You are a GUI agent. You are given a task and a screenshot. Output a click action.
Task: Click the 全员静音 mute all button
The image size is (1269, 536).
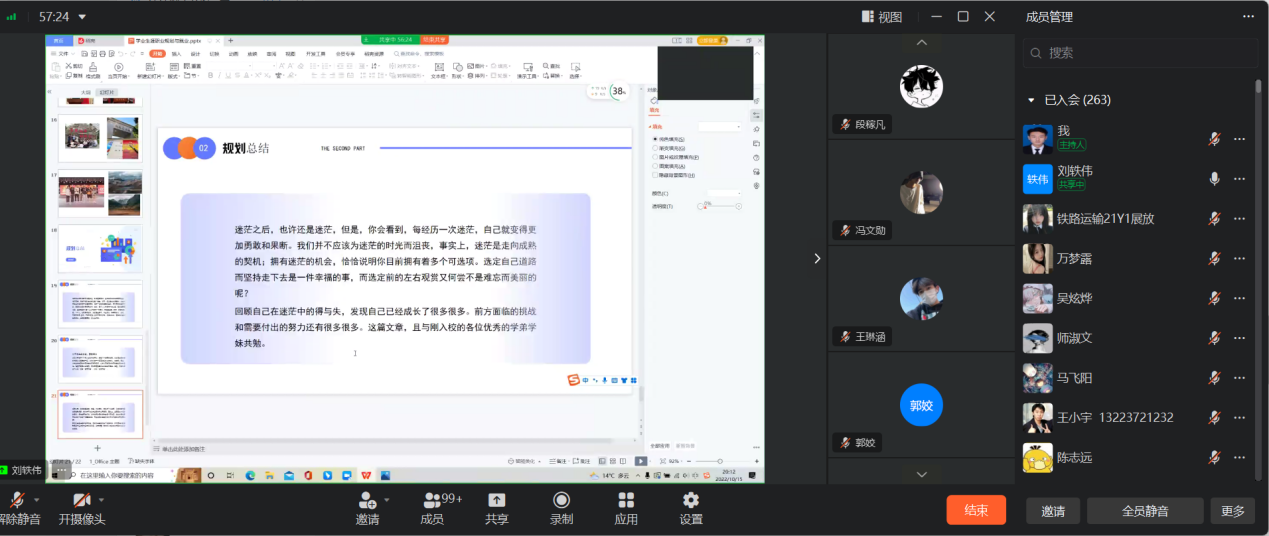pos(1145,510)
